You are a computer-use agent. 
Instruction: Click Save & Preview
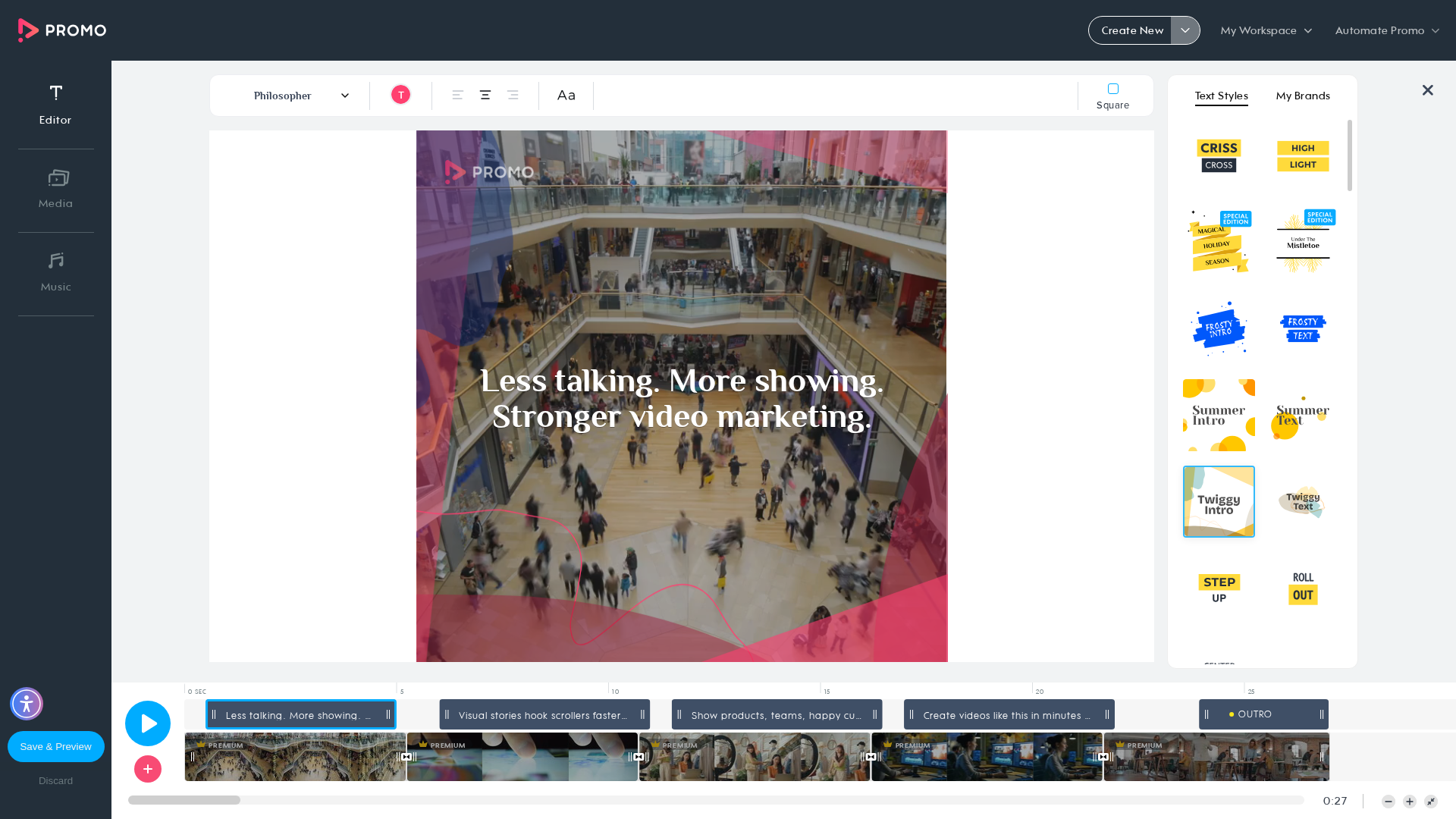click(x=56, y=746)
